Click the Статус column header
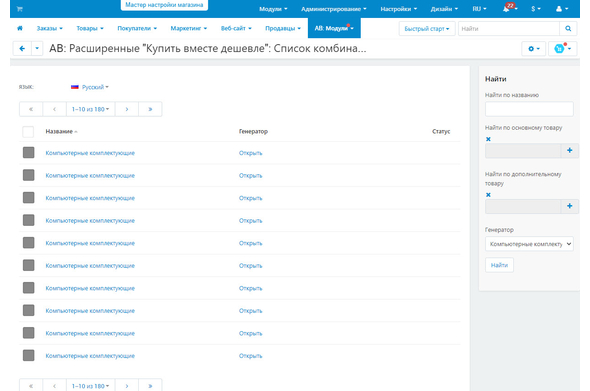Viewport: 590px width, 391px height. tap(441, 131)
